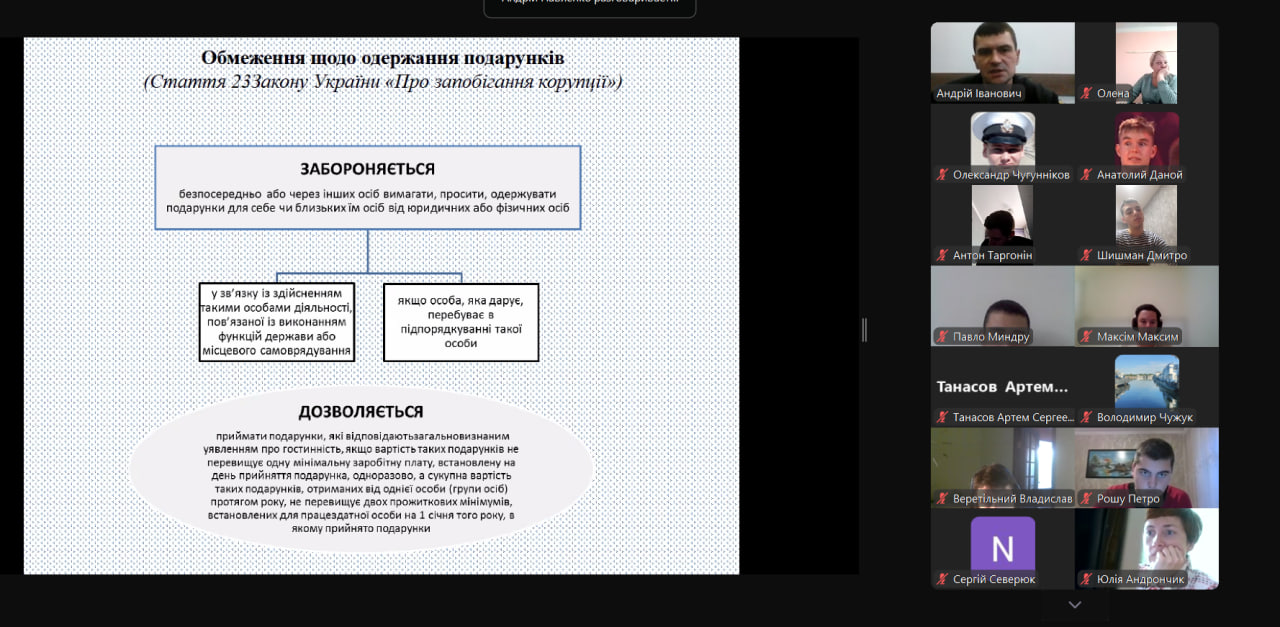The image size is (1280, 627).
Task: Click the muted mic icon by Юлія Андрончик
Action: (1086, 580)
